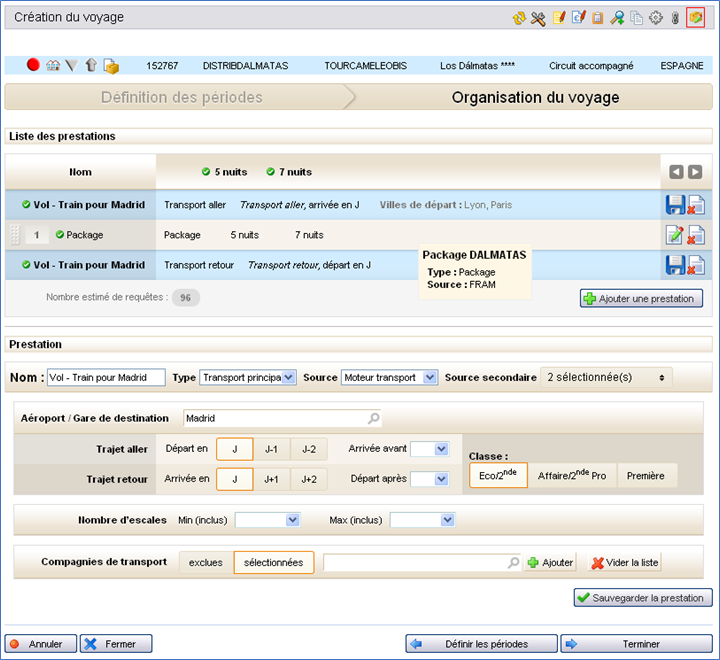Select J+2 for Trajet retour arrival
The height and width of the screenshot is (660, 720).
(309, 479)
